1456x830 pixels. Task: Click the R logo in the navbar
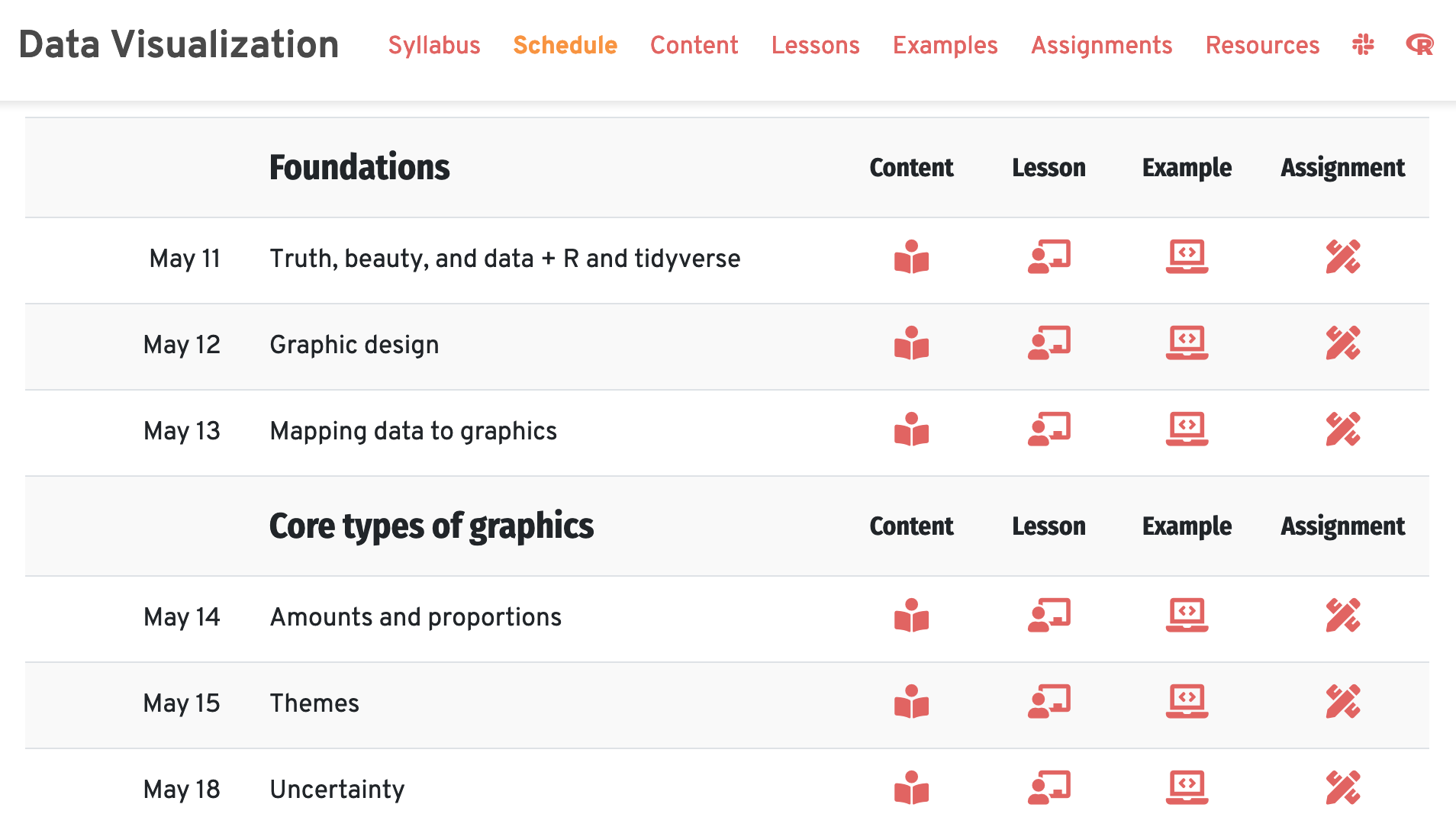1419,45
